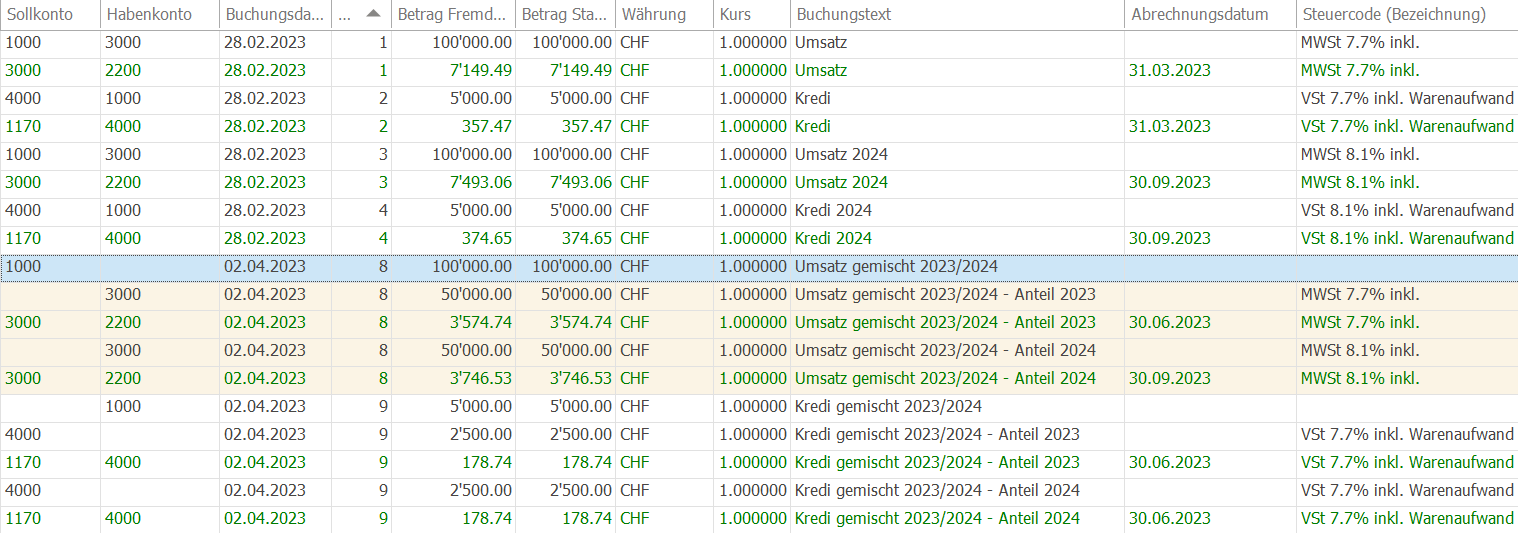Image resolution: width=1518 pixels, height=533 pixels.
Task: Click the 374.65 value under Betrag Fremd
Action: click(x=487, y=238)
